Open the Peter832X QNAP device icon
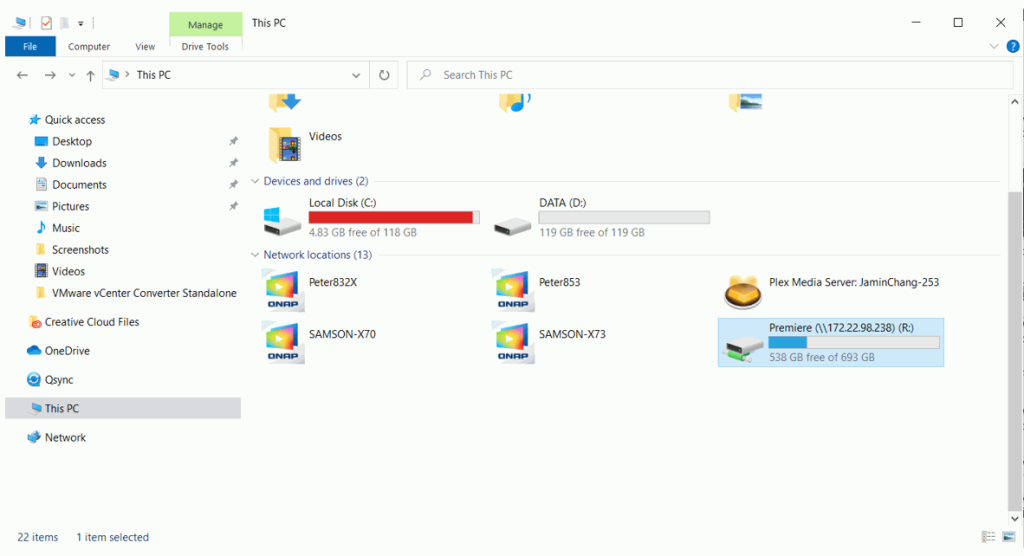 (x=283, y=290)
